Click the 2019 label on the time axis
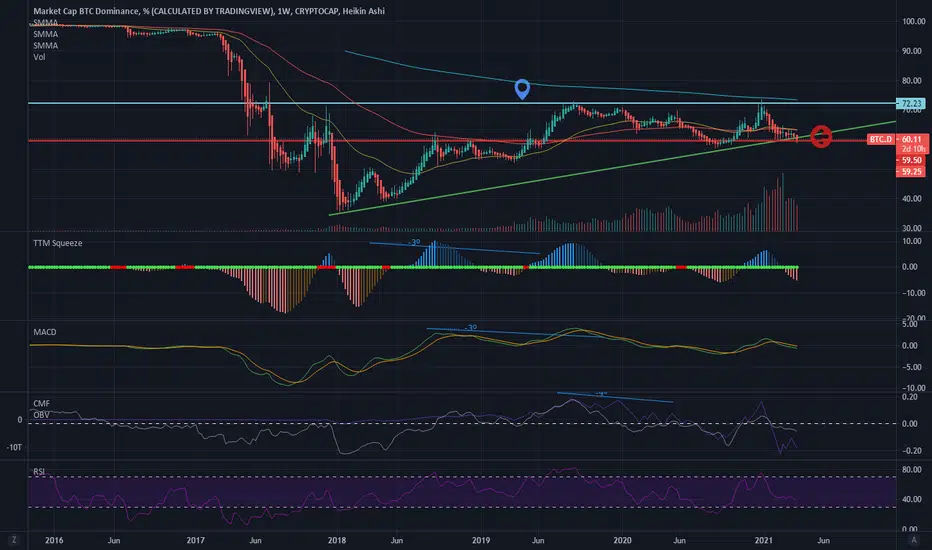 click(x=481, y=540)
